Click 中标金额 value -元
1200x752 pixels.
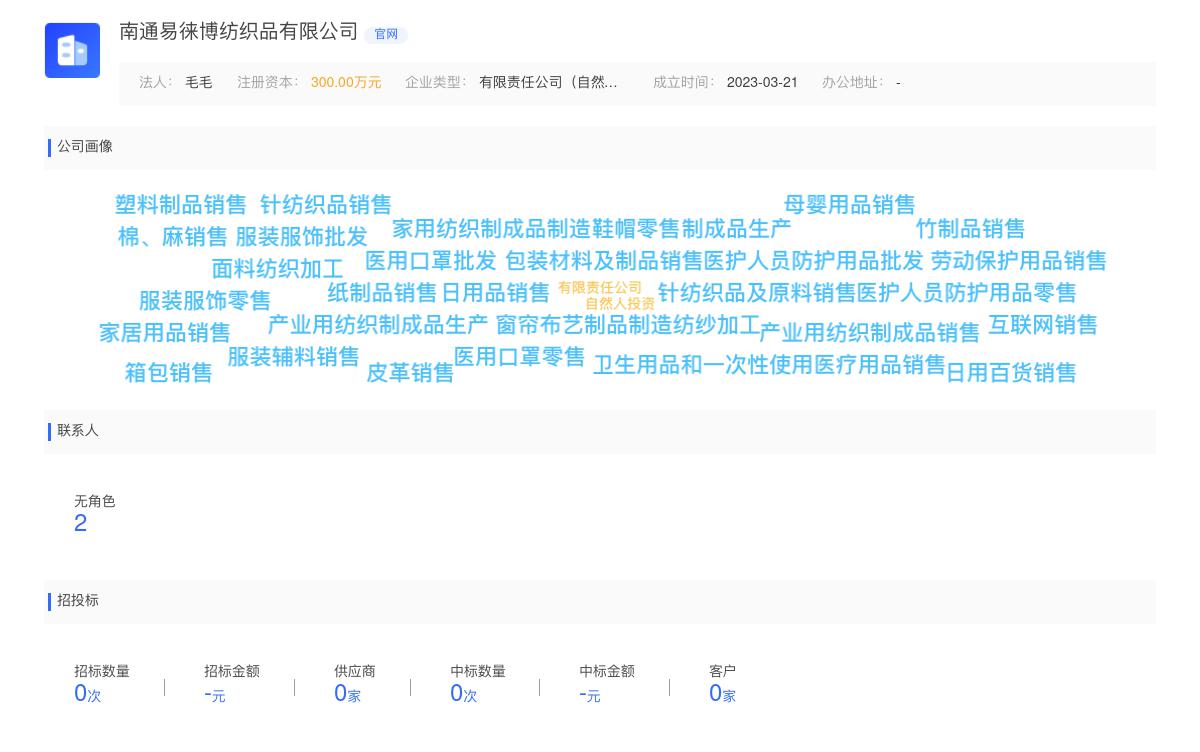coord(590,694)
